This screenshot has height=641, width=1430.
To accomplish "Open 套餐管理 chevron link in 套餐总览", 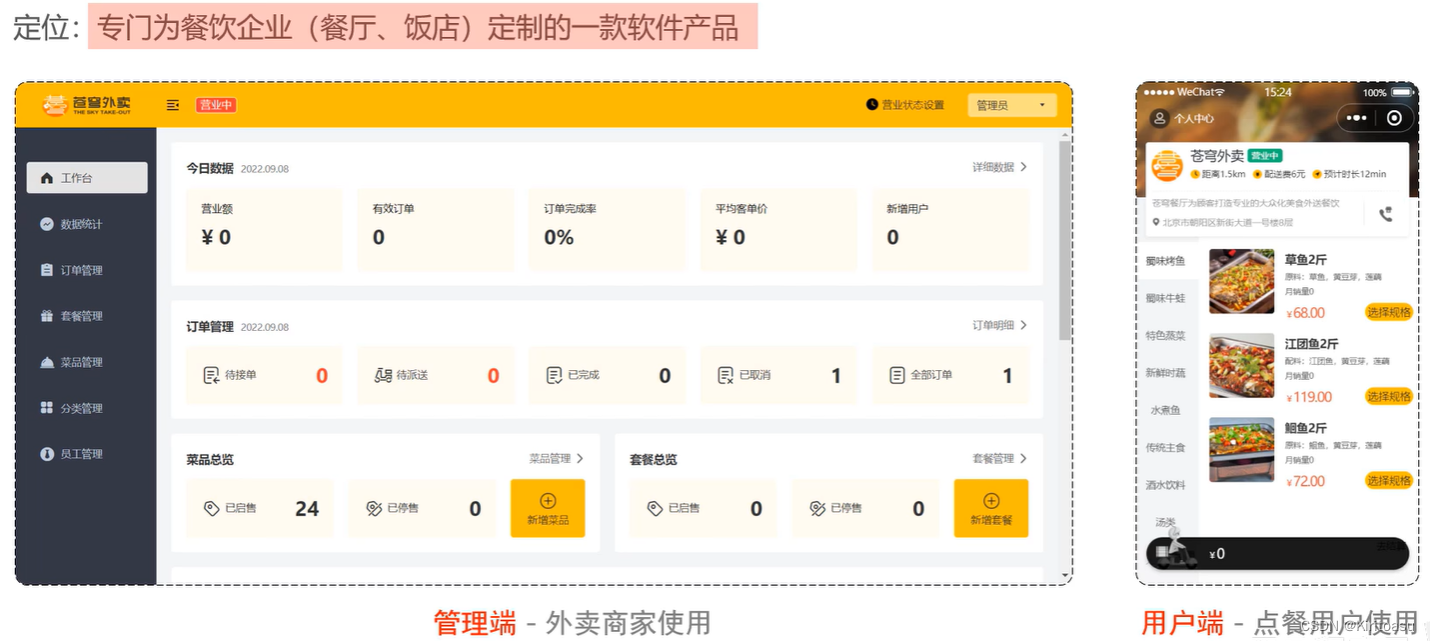I will tap(1000, 459).
